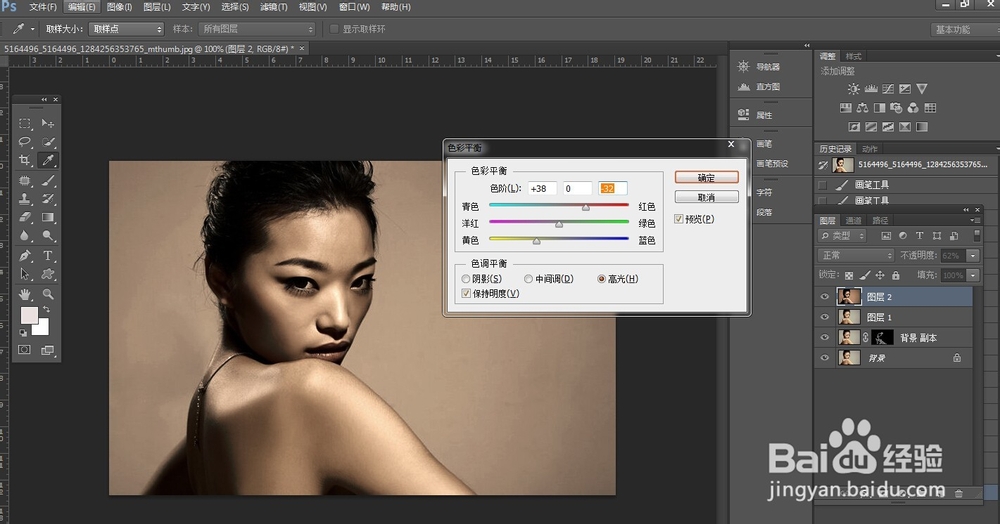Select the Lasso tool
Viewport: 1000px width, 524px height.
(25, 142)
